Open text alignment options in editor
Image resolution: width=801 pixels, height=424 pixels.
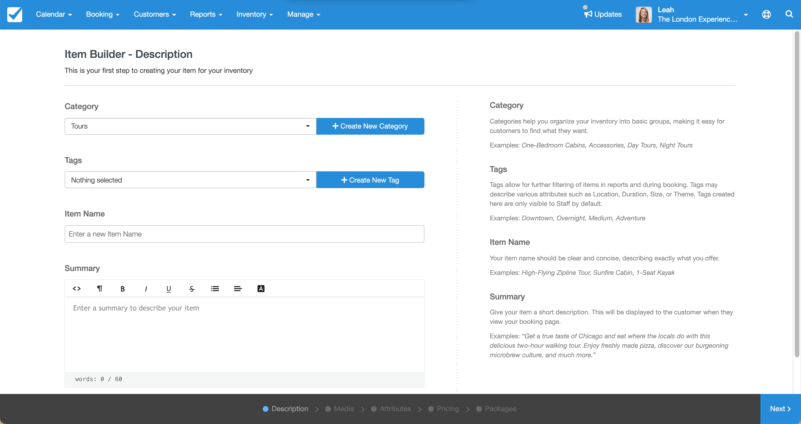point(238,288)
